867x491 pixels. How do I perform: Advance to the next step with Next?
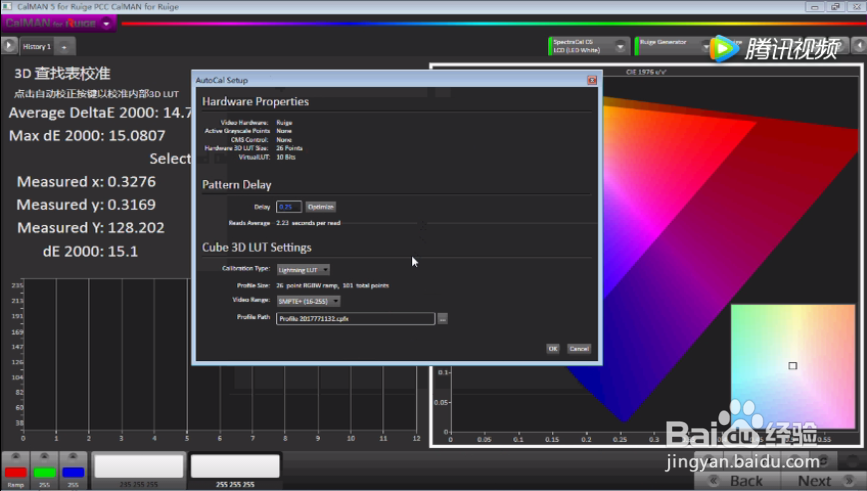(x=823, y=481)
